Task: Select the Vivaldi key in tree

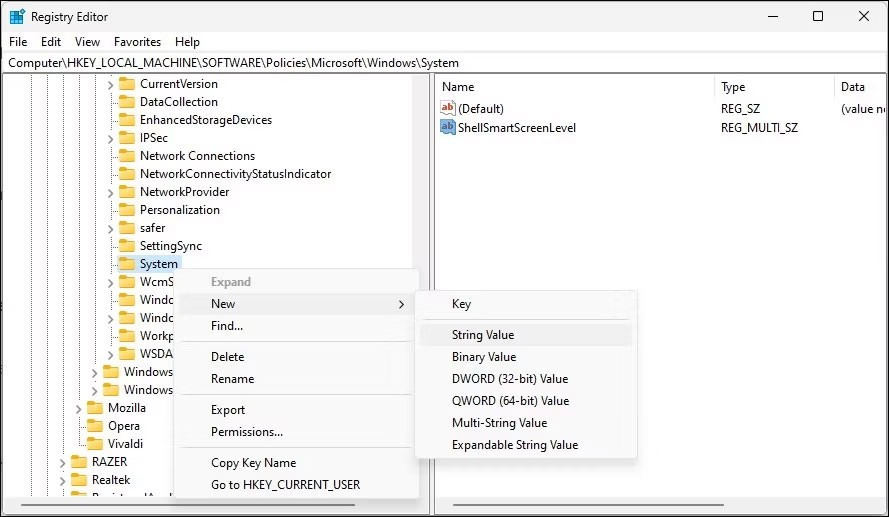Action: (x=126, y=444)
